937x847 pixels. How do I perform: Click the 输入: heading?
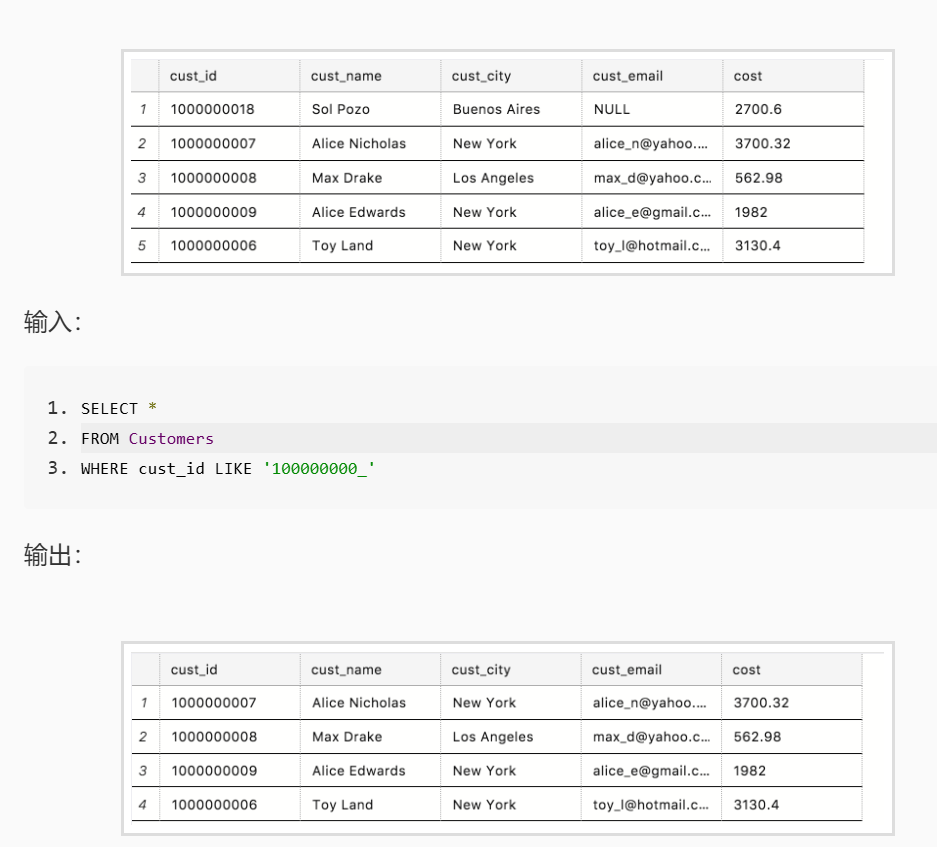click(x=53, y=322)
